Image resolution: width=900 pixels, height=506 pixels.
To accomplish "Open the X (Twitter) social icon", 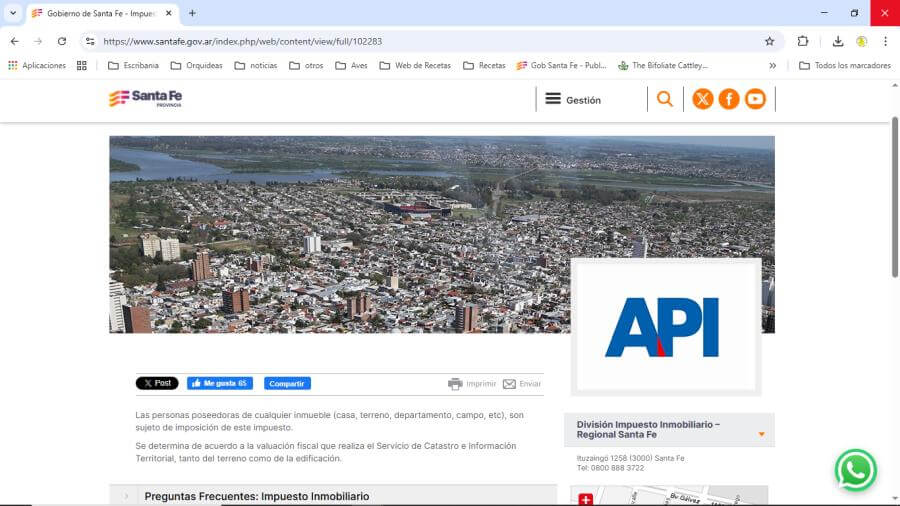I will pyautogui.click(x=703, y=99).
